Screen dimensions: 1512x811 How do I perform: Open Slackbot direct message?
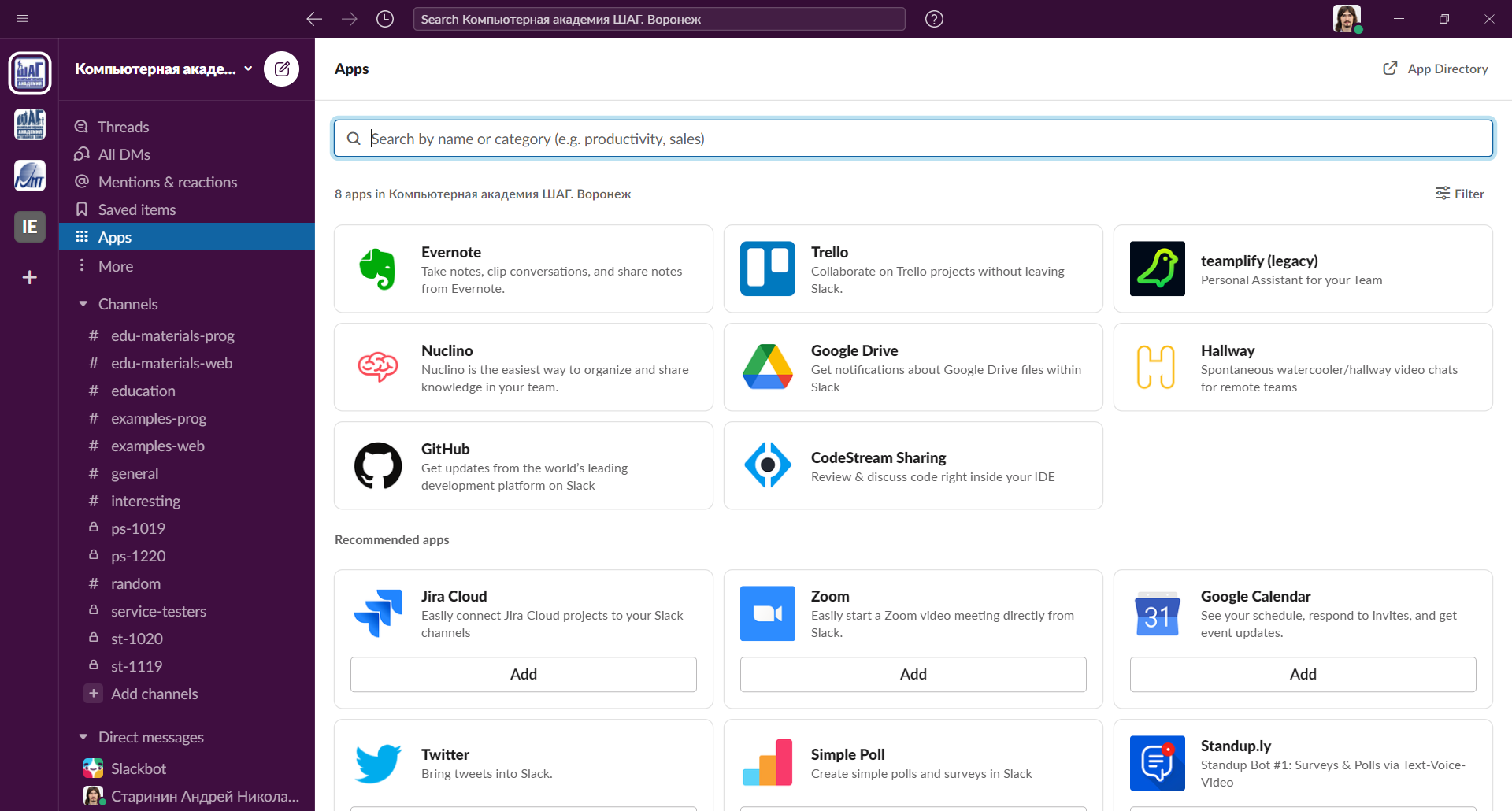coord(187,768)
